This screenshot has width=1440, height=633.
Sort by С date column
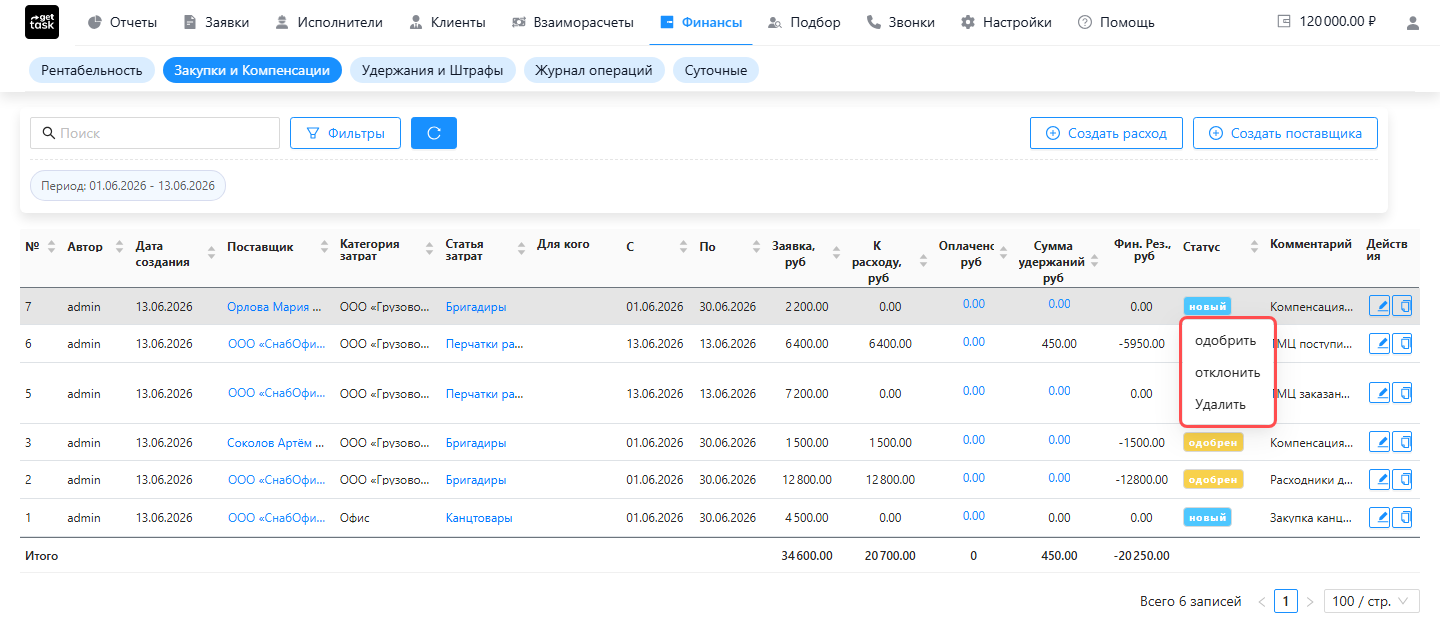pyautogui.click(x=683, y=246)
